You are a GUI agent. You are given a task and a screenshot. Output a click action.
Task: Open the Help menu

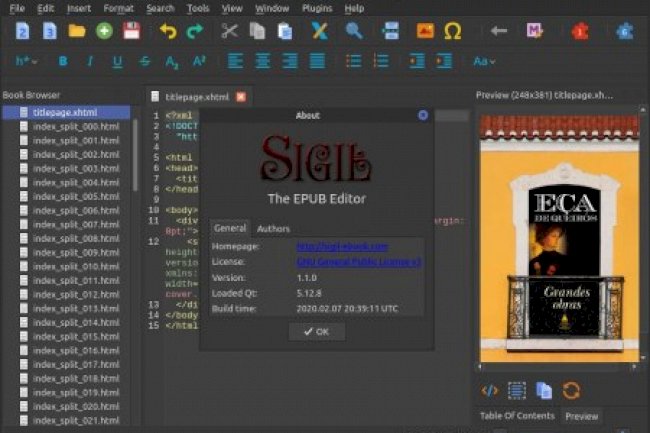click(354, 8)
